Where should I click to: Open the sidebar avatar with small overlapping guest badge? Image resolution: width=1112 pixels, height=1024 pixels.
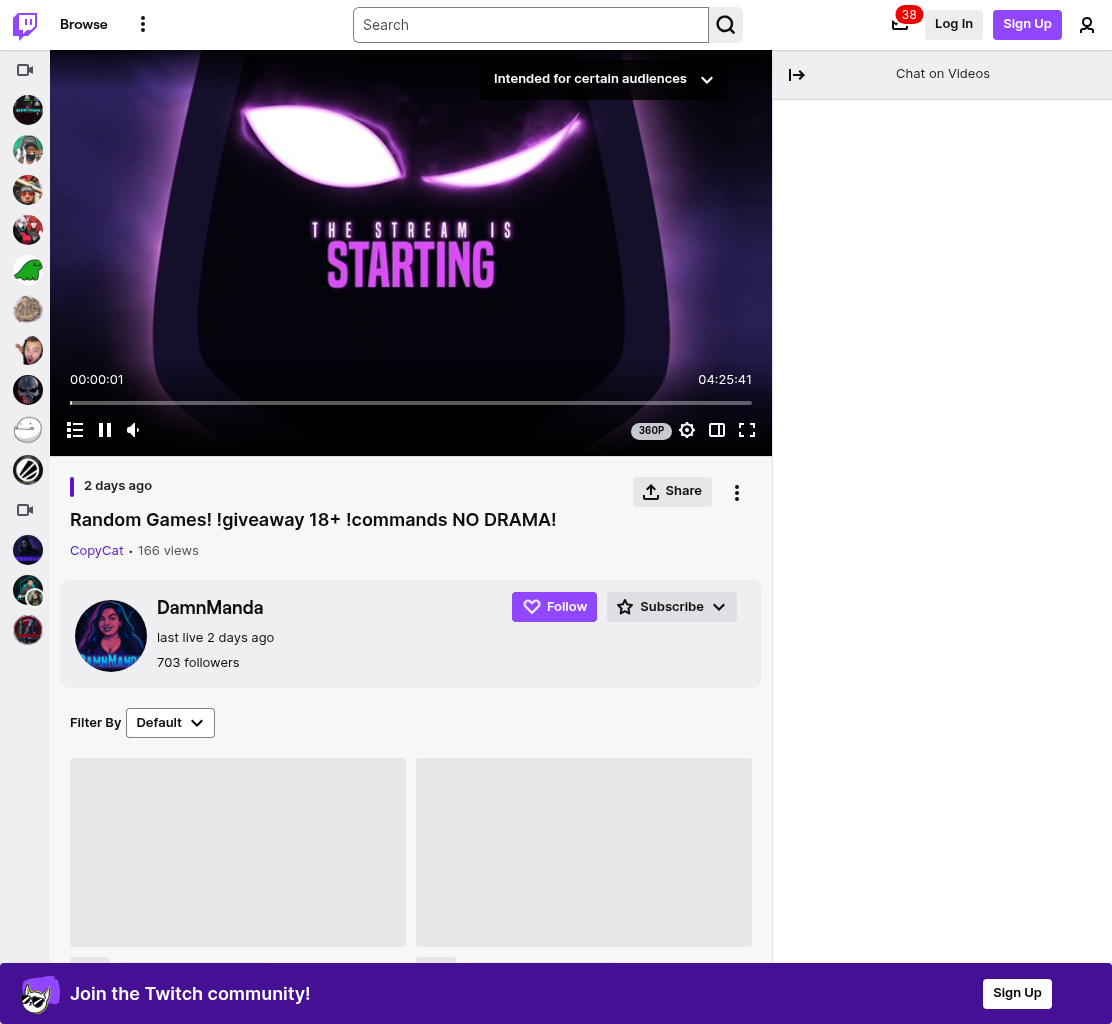[x=28, y=590]
